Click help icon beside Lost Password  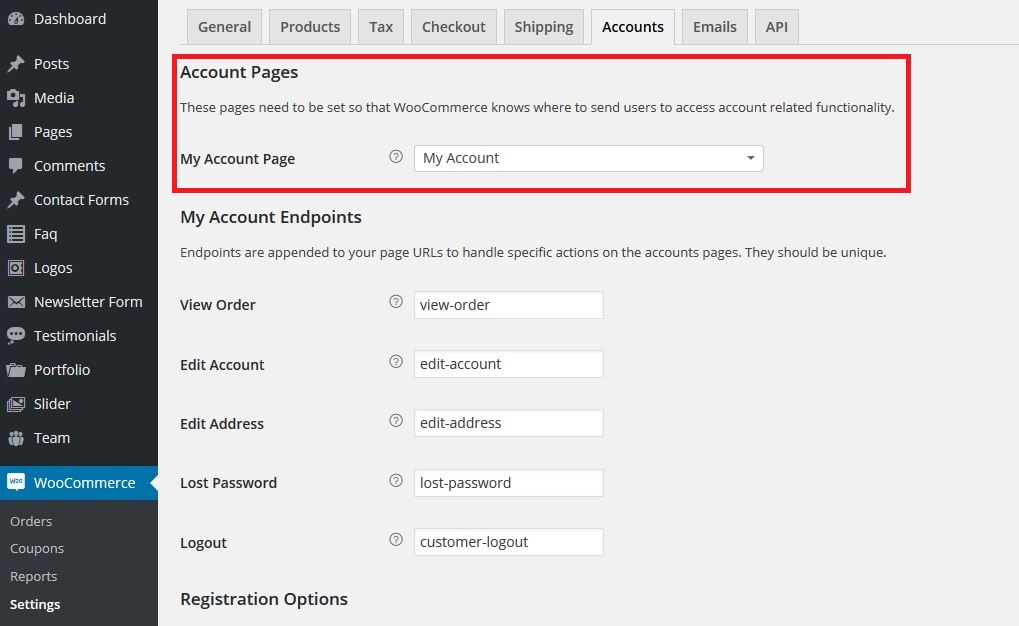point(396,480)
